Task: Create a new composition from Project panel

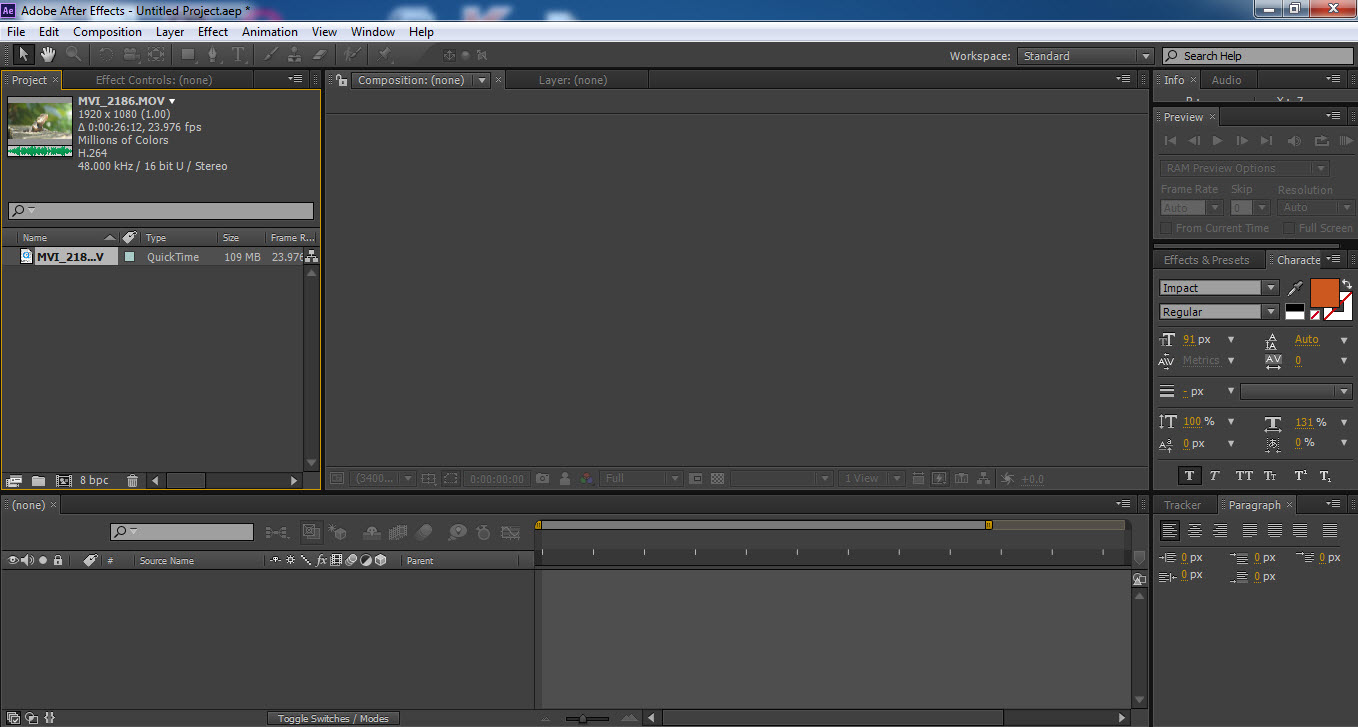Action: coord(64,481)
